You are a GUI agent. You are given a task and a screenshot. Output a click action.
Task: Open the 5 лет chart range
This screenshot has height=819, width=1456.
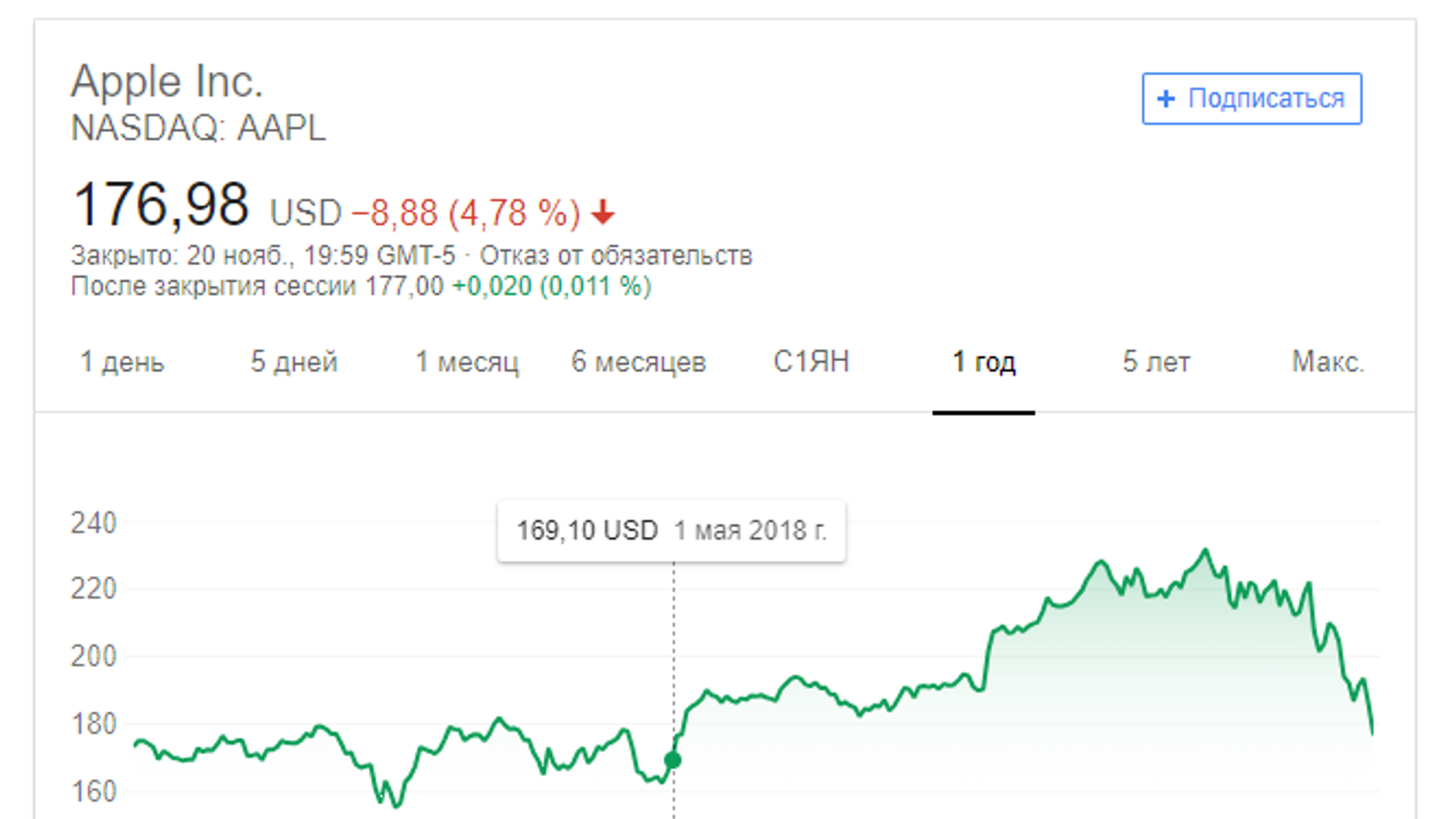[x=1156, y=362]
